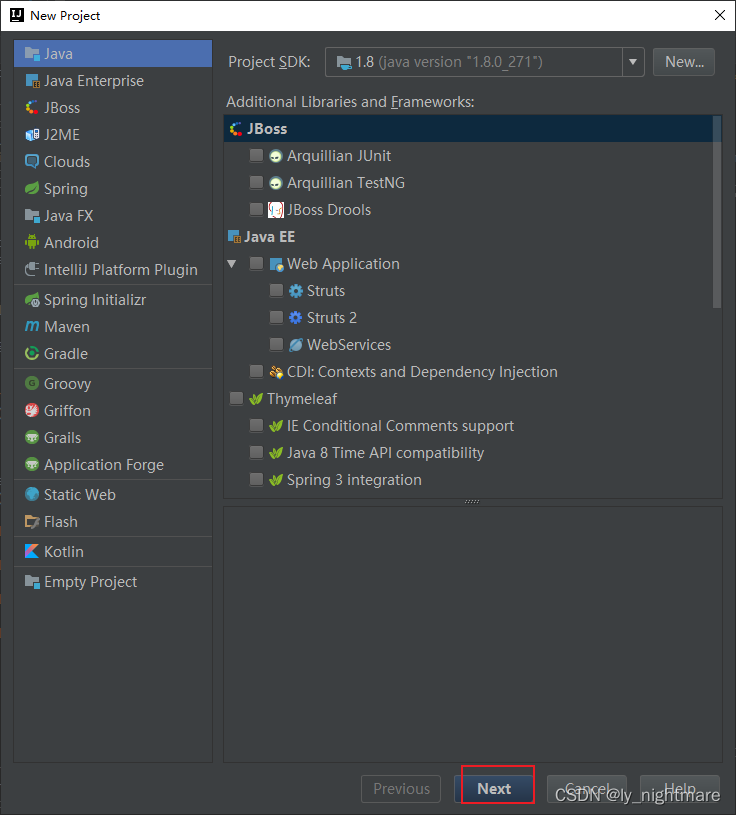Click the Gradle icon

click(x=32, y=353)
